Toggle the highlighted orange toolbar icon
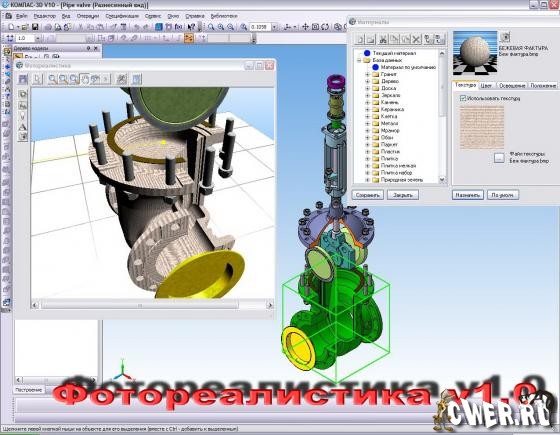Image resolution: width=560 pixels, height=435 pixels. click(189, 38)
